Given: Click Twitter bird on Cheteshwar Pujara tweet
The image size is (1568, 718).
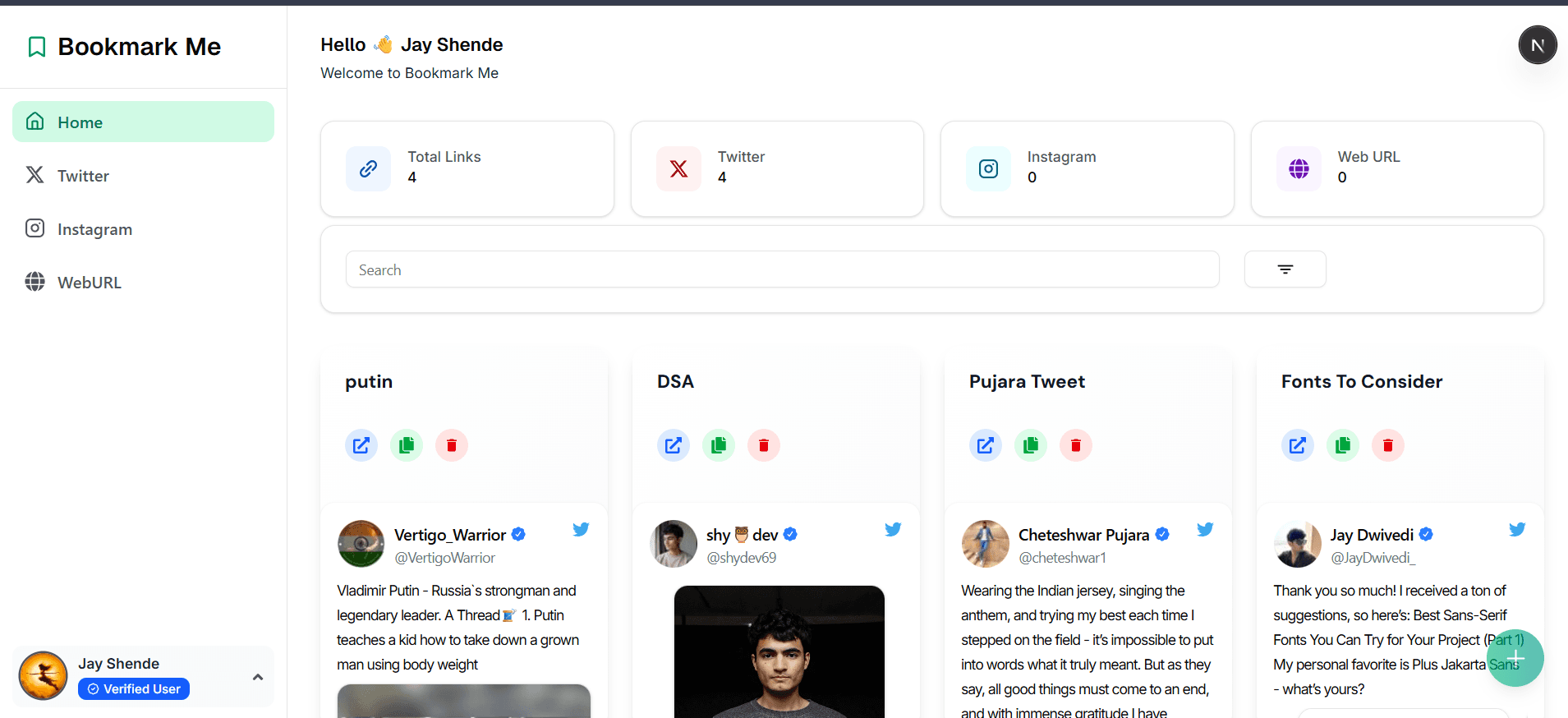Looking at the screenshot, I should [1205, 529].
